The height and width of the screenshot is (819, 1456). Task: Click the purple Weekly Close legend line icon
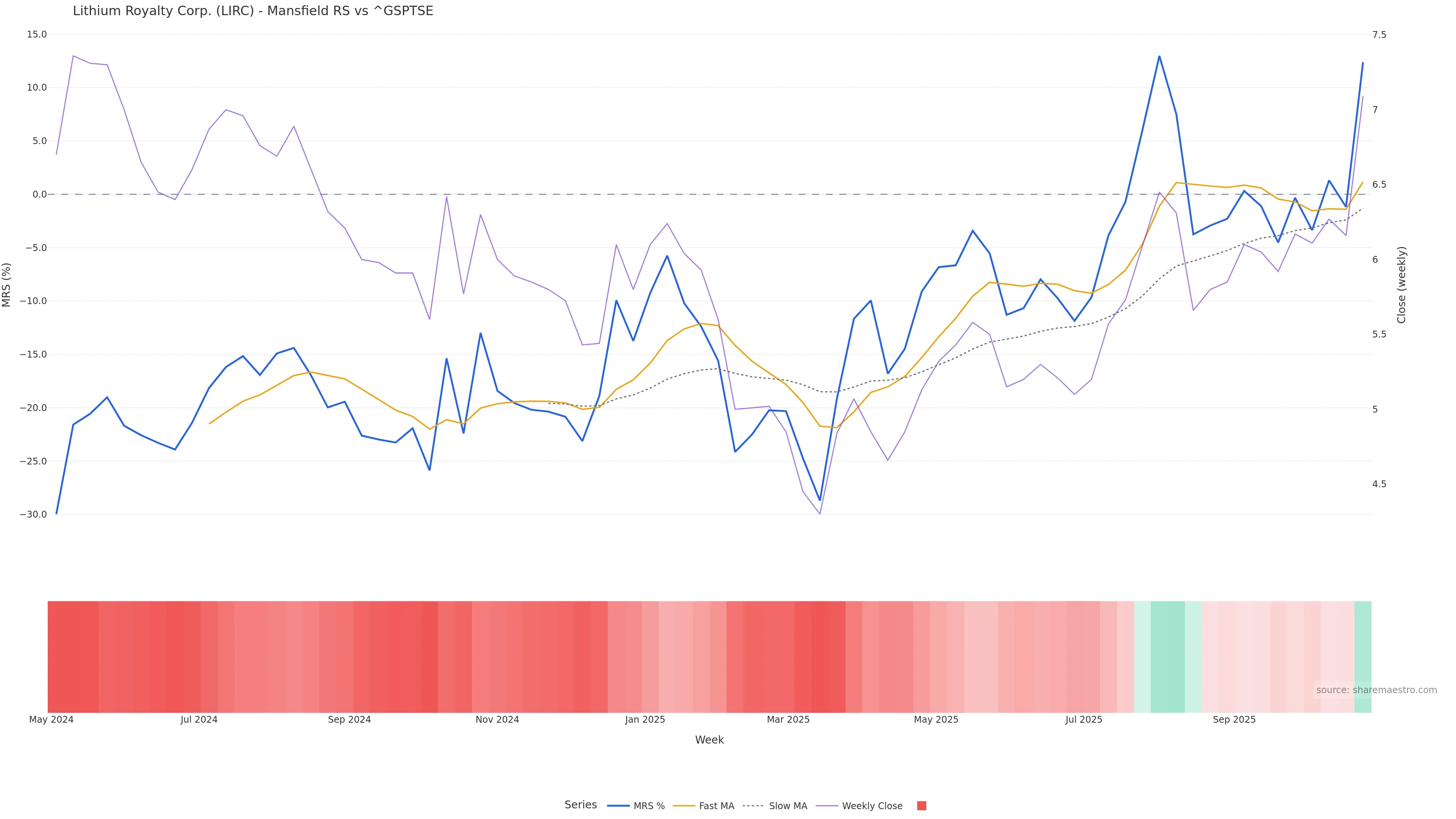coord(827,806)
